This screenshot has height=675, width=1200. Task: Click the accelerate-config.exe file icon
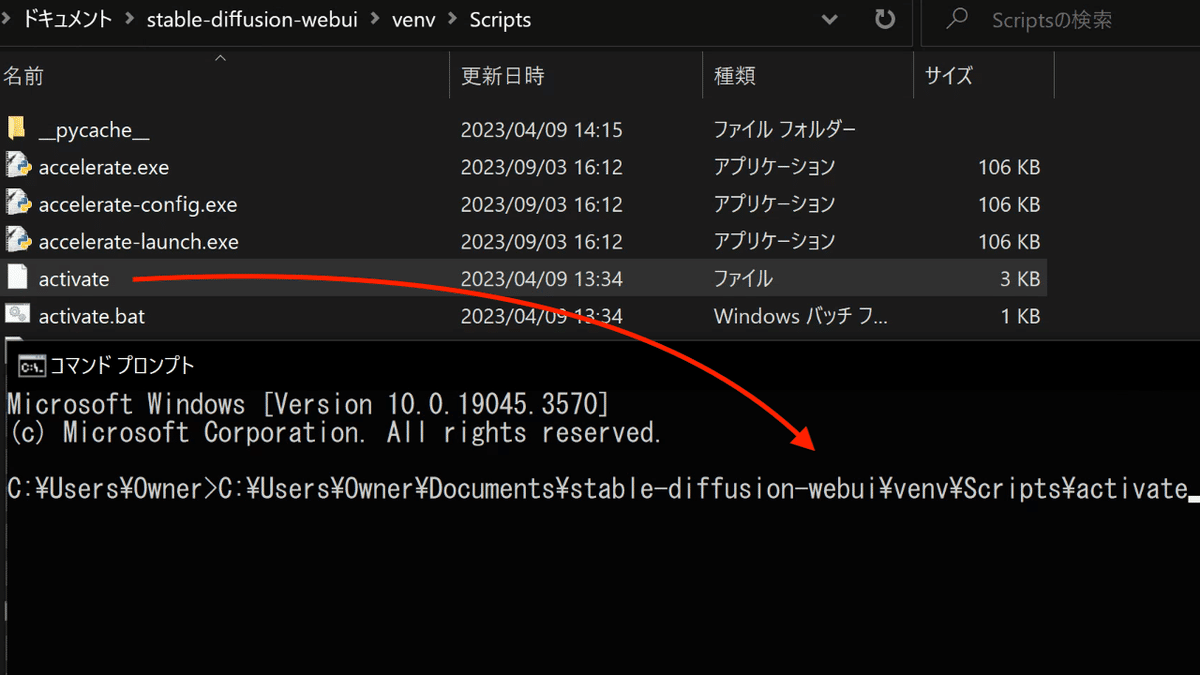click(x=17, y=203)
